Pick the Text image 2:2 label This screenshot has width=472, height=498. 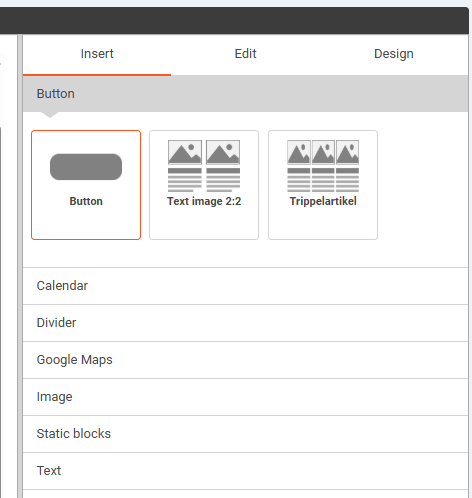[204, 201]
